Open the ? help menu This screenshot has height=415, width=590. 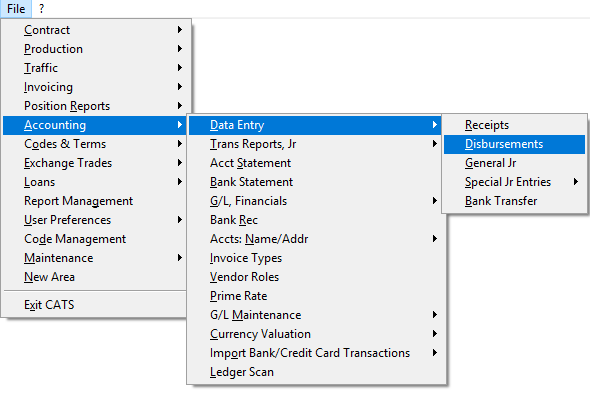41,8
